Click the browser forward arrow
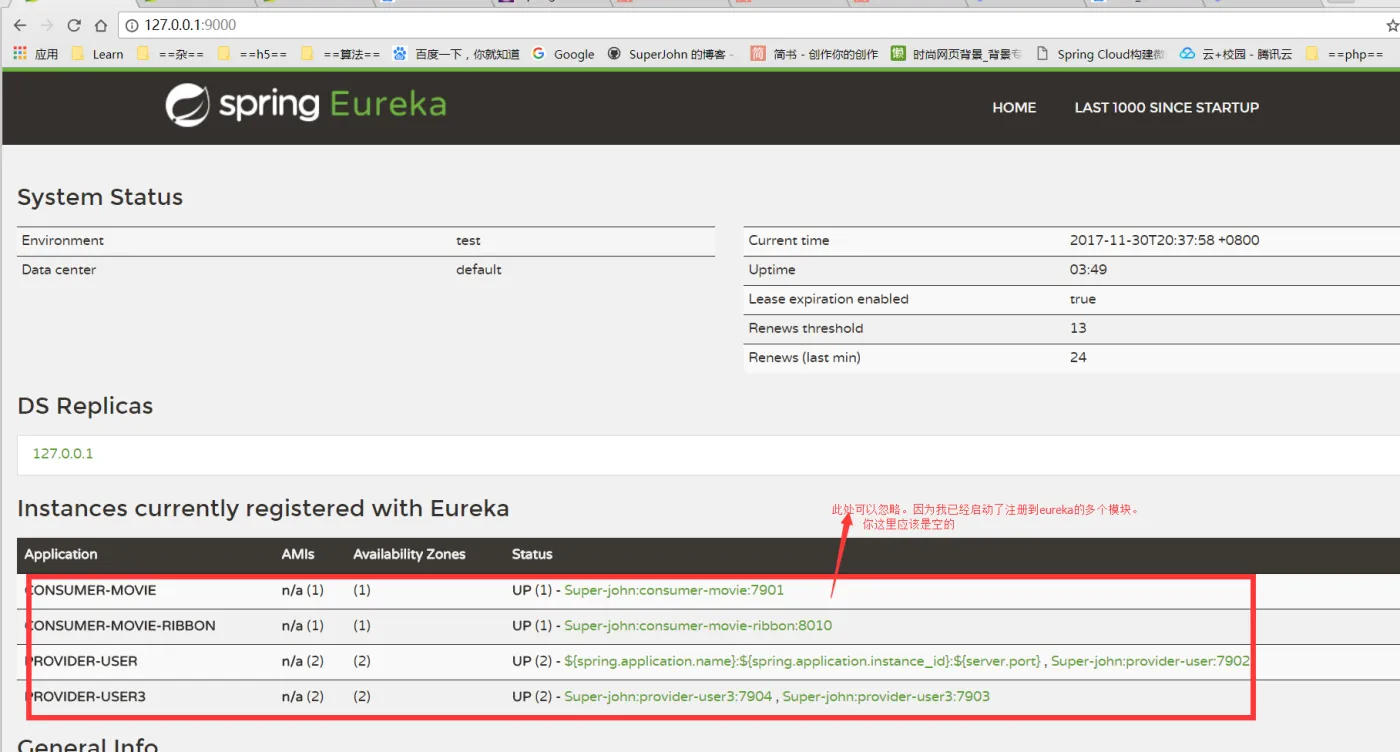Screen dimensions: 1400x752 (x=47, y=25)
